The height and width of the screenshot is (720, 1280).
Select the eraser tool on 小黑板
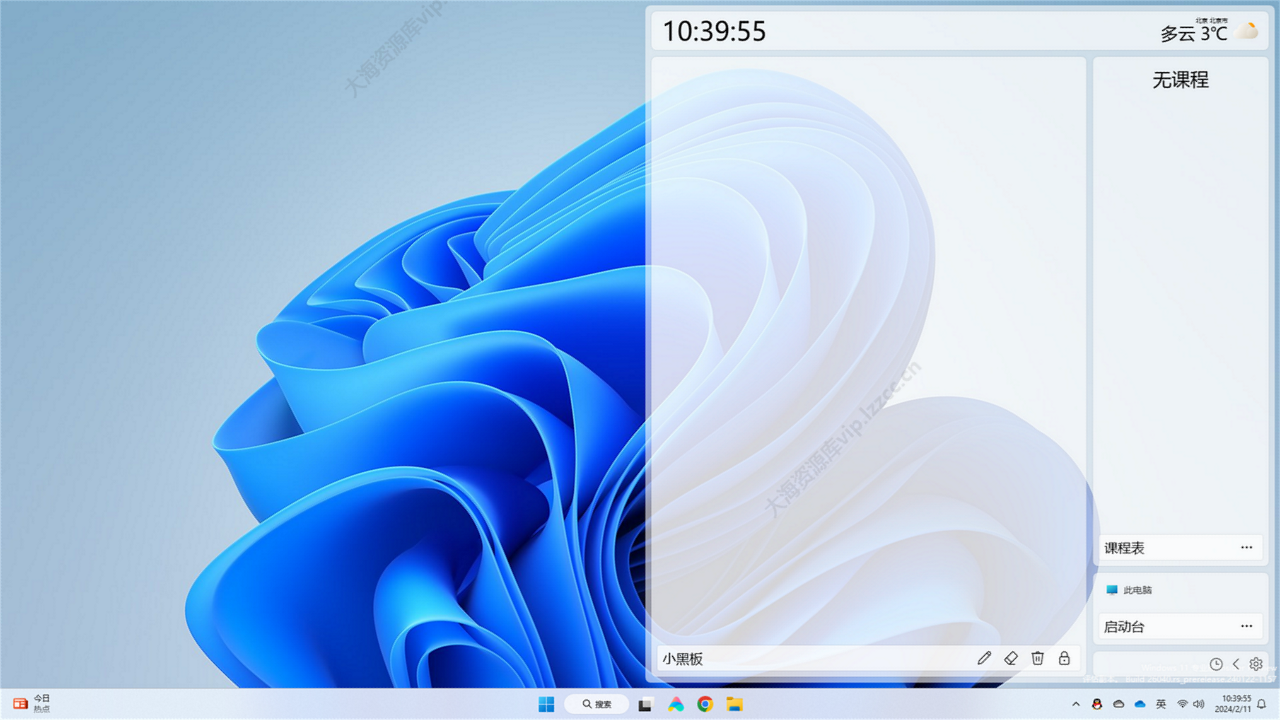1010,658
